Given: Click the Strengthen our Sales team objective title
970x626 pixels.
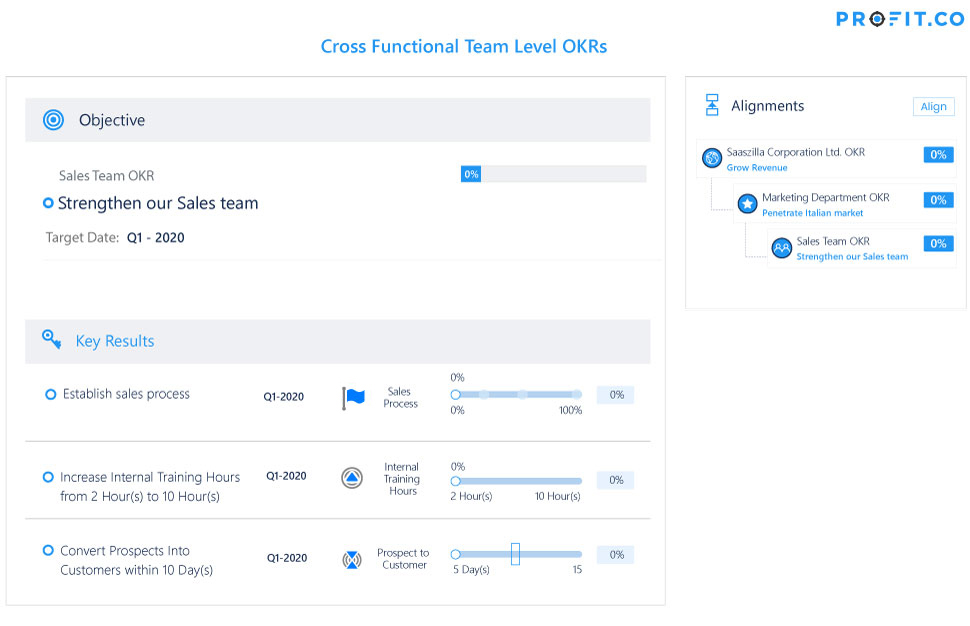Looking at the screenshot, I should tap(158, 203).
